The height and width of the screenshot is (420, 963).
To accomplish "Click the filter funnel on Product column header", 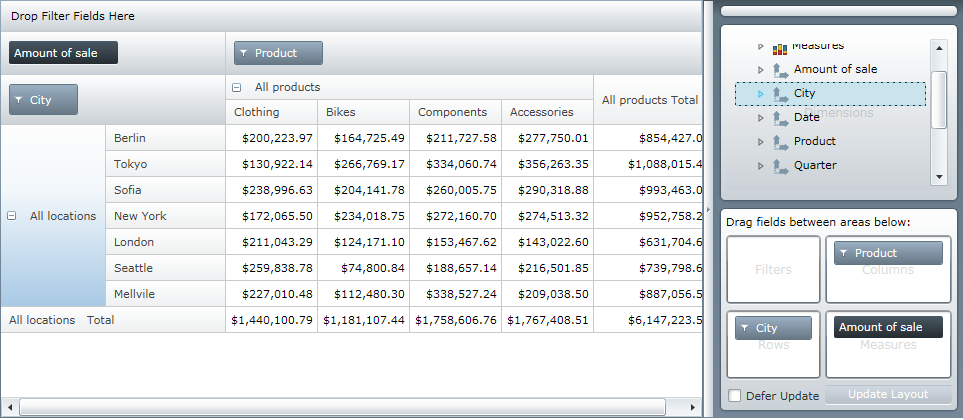I will coord(243,53).
